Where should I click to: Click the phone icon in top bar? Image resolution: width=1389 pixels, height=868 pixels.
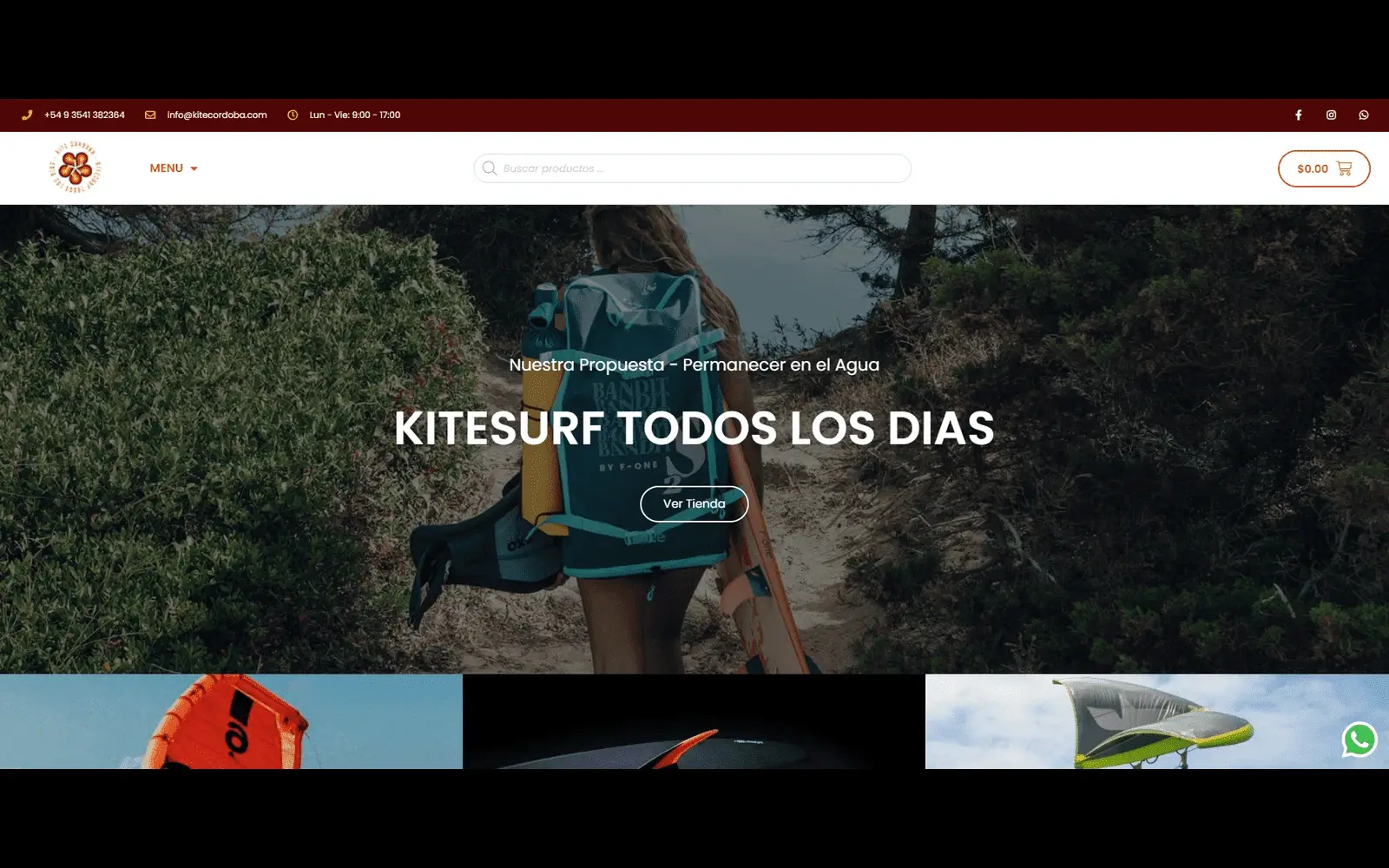pyautogui.click(x=27, y=115)
